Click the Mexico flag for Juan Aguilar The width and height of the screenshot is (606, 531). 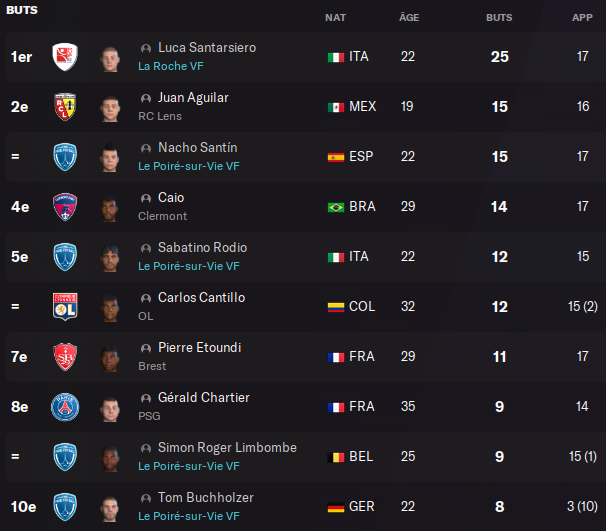336,107
